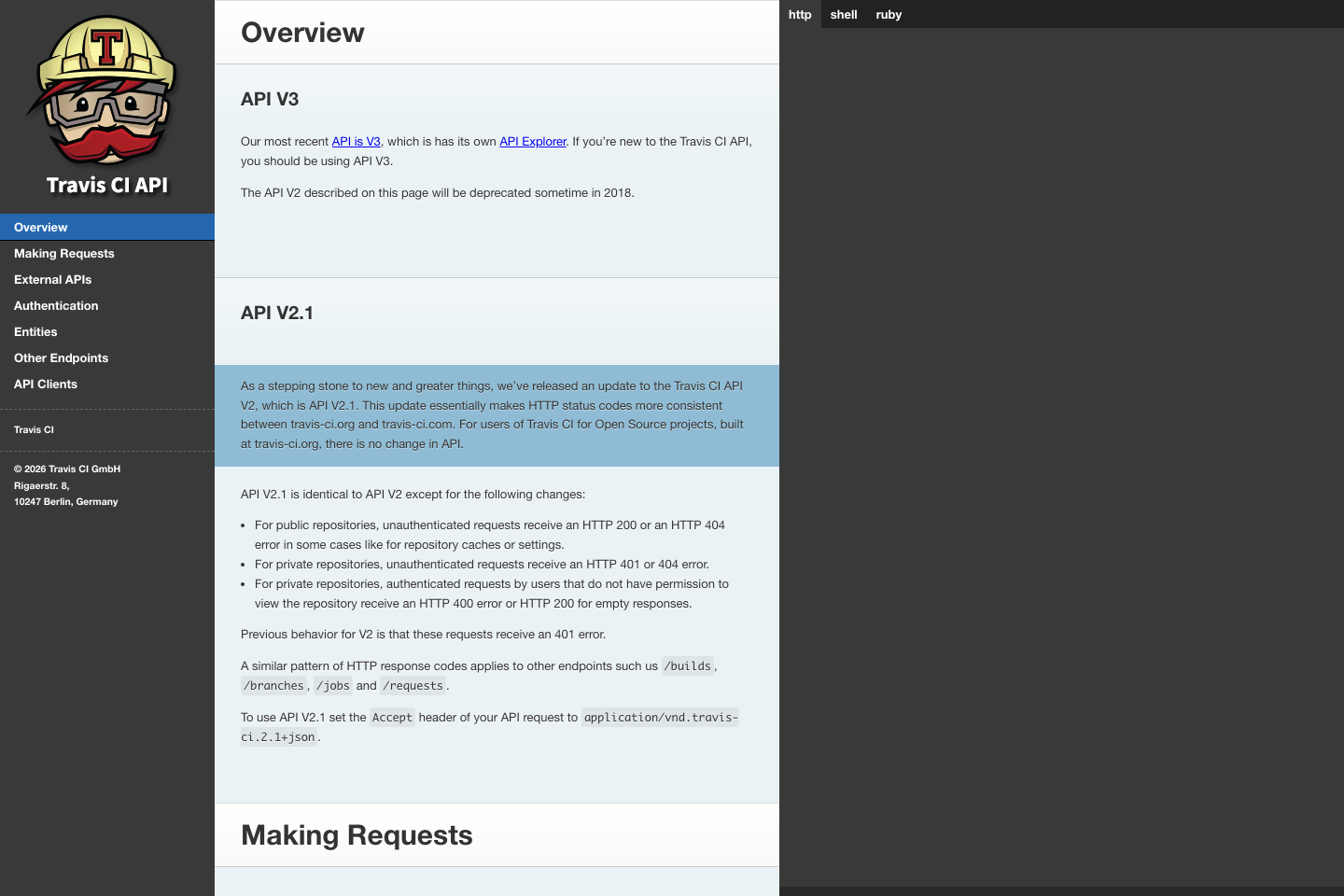
Task: Switch to the ruby code tab
Action: tap(889, 14)
